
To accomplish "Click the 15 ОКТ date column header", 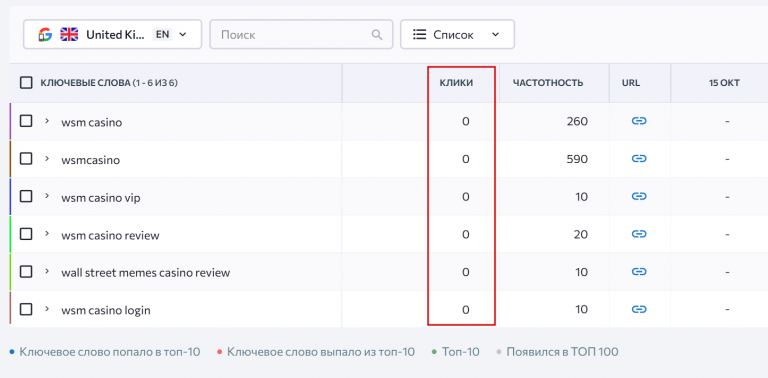I will pyautogui.click(x=724, y=83).
